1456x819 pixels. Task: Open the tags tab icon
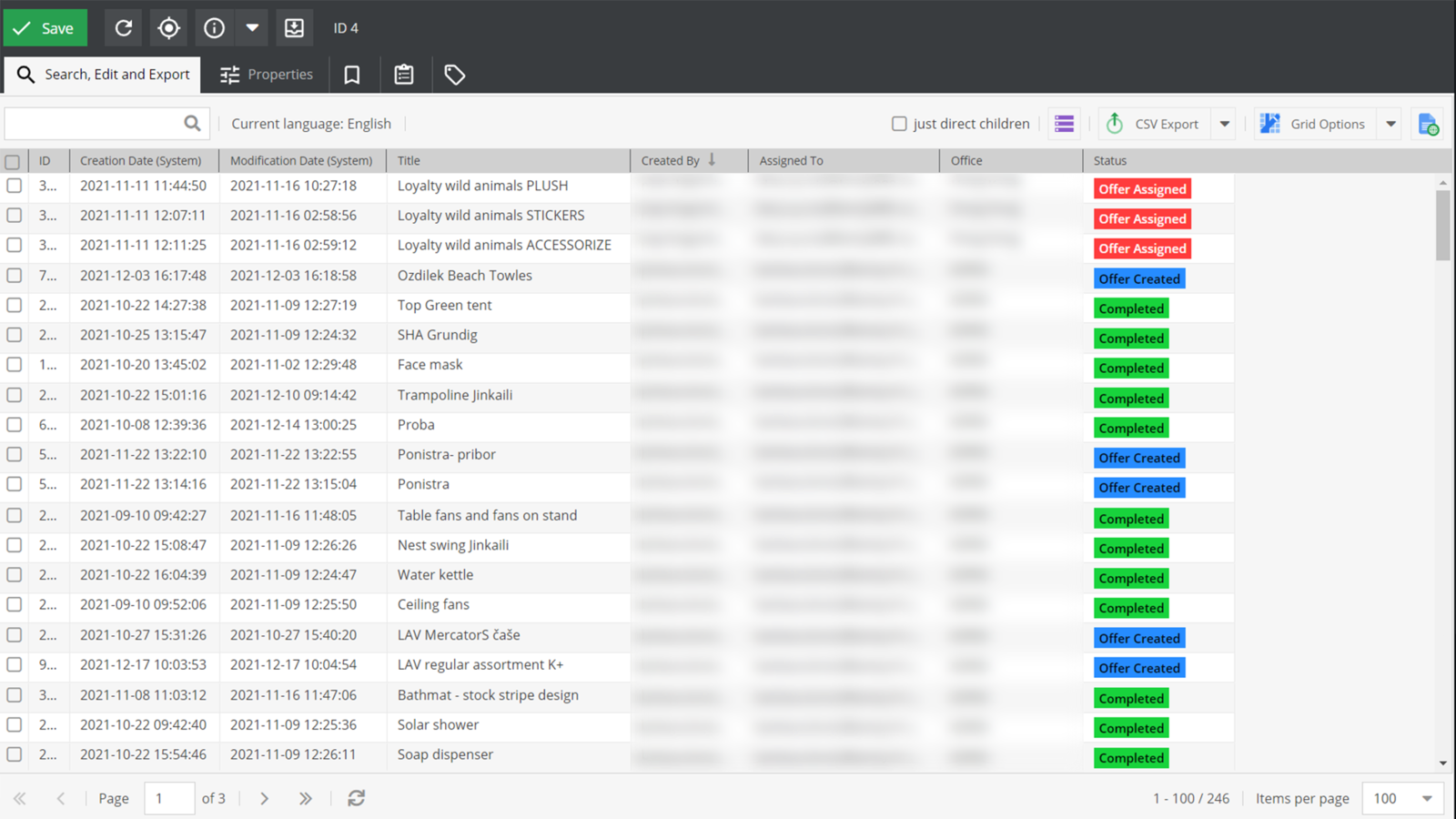click(x=455, y=75)
